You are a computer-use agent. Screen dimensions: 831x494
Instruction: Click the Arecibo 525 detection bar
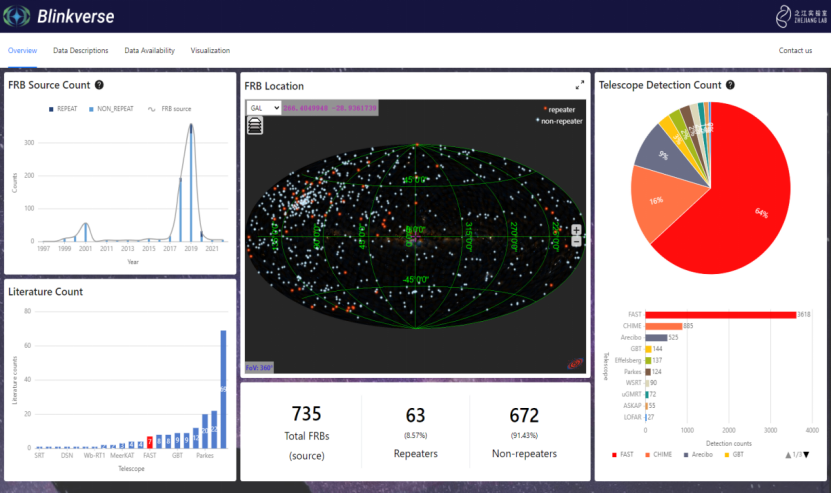coord(656,338)
